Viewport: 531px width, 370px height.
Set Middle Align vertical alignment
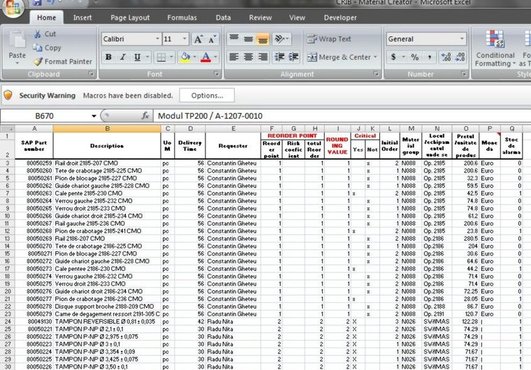pos(248,39)
